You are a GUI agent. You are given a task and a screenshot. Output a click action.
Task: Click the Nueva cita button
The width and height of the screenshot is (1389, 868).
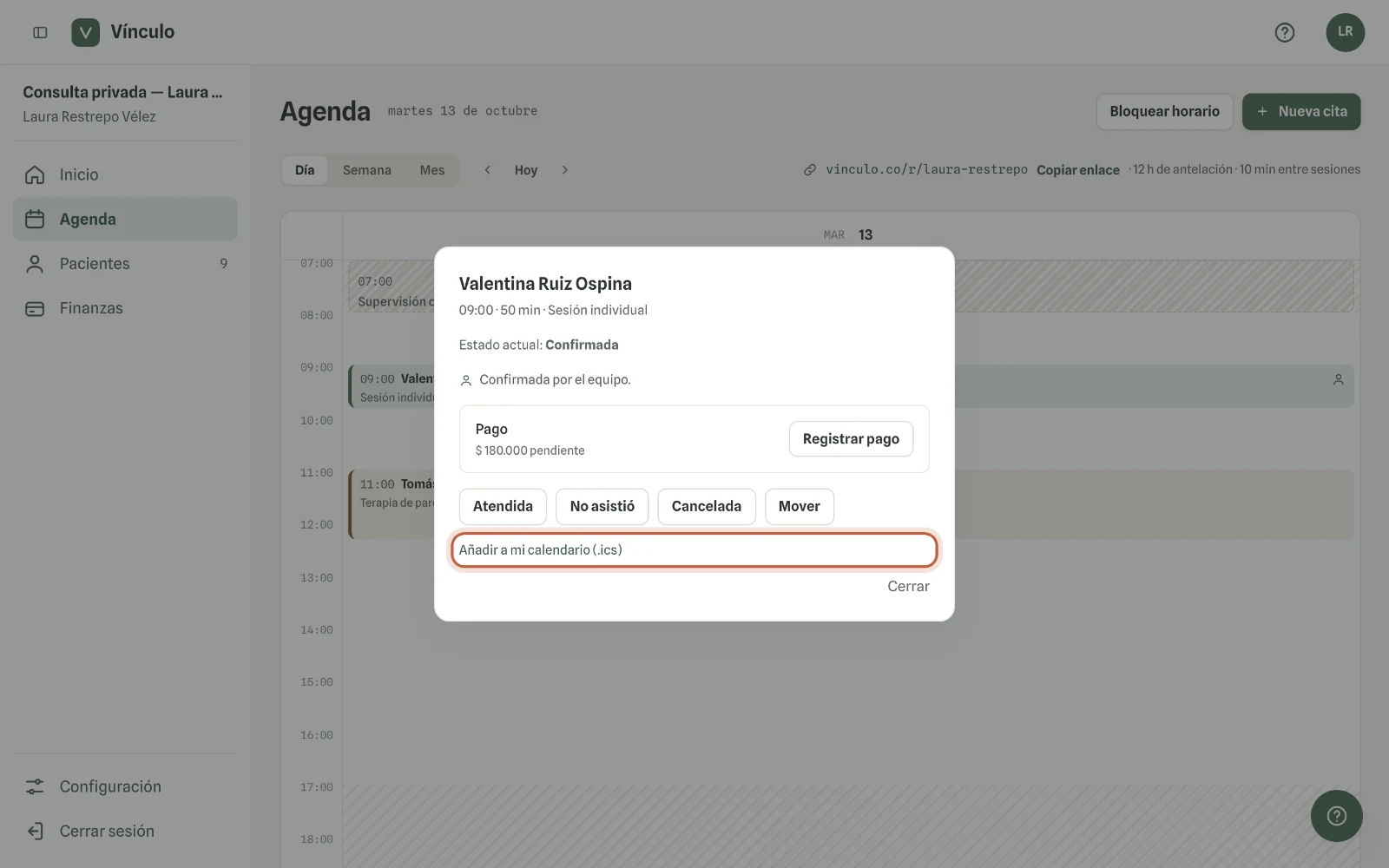(x=1300, y=111)
